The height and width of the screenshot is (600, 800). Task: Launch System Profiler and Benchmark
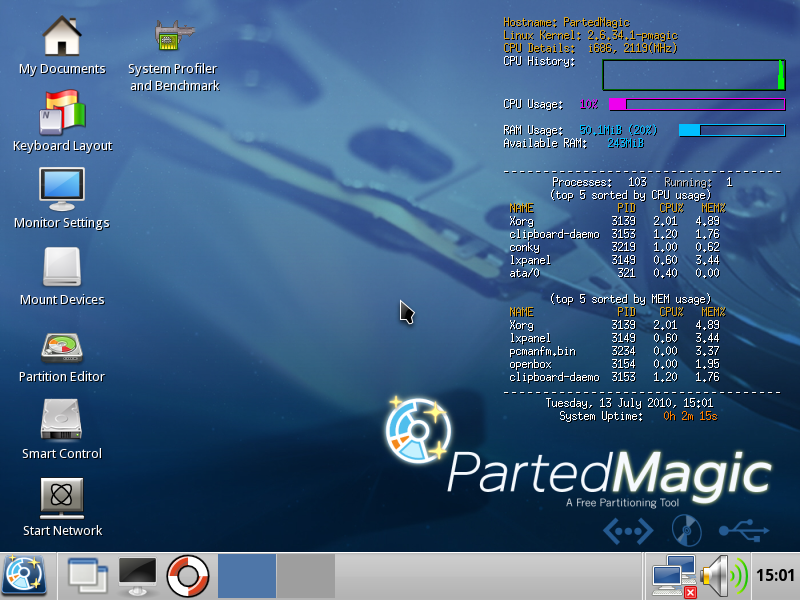(174, 38)
